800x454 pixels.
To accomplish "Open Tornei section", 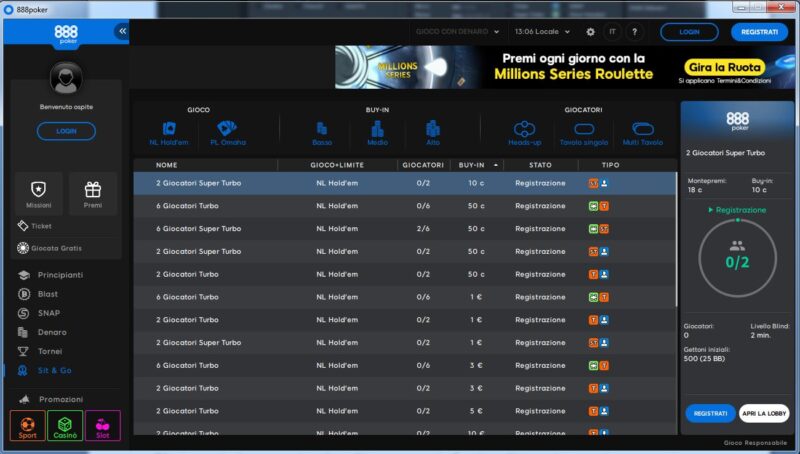I will click(x=40, y=351).
